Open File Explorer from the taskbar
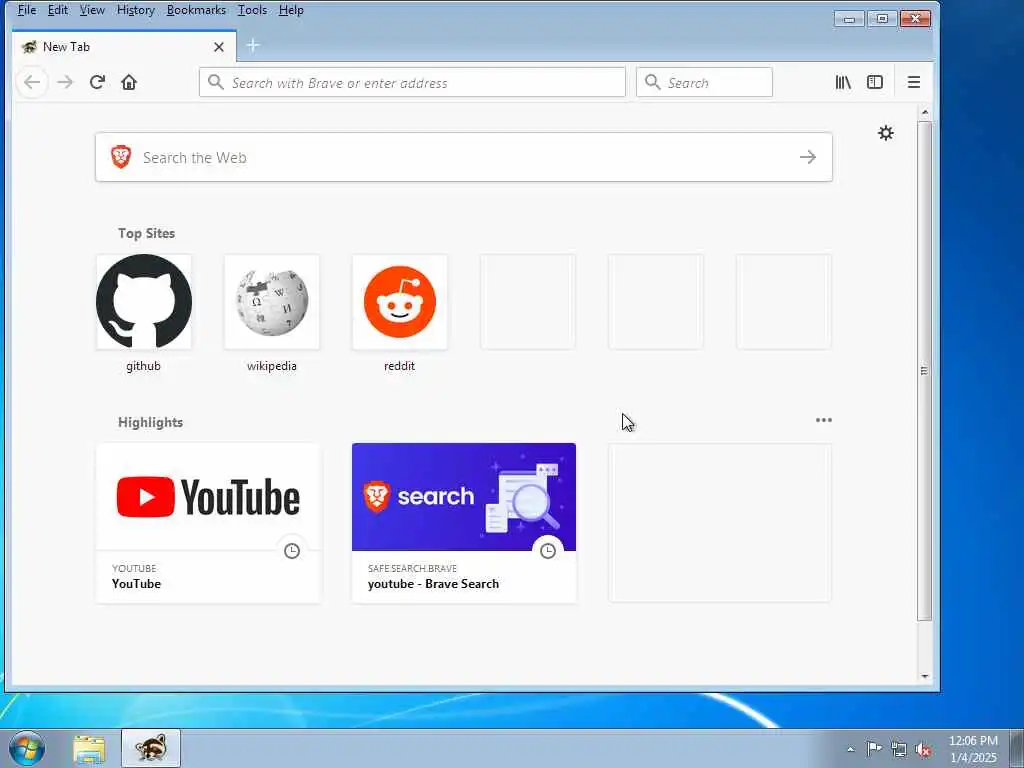 pos(89,749)
